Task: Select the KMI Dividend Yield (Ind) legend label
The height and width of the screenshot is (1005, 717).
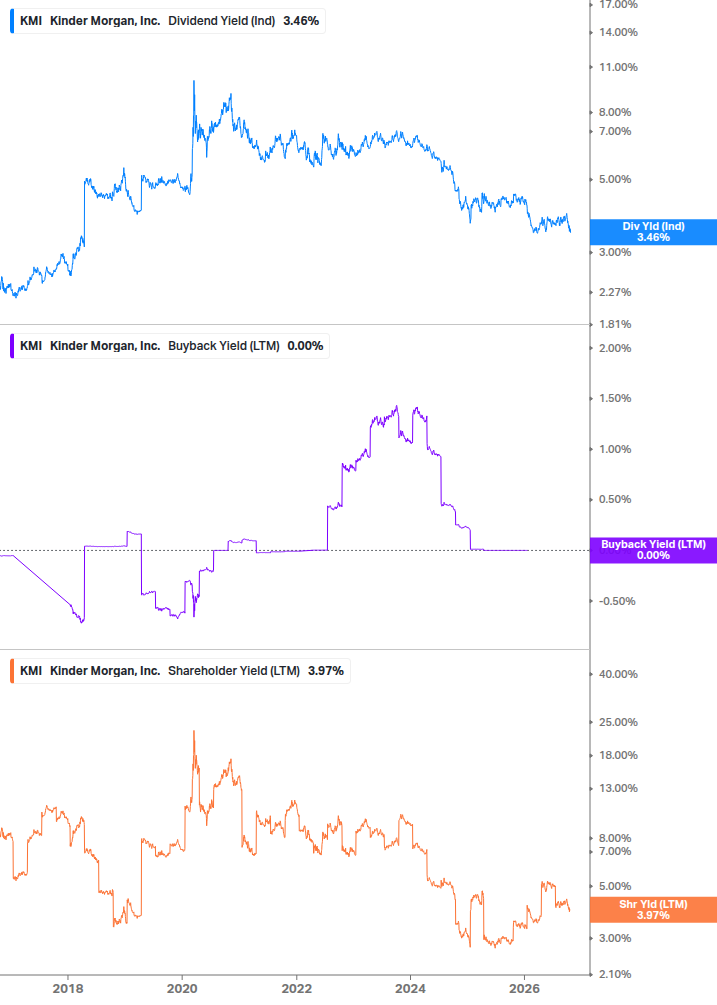Action: (169, 21)
